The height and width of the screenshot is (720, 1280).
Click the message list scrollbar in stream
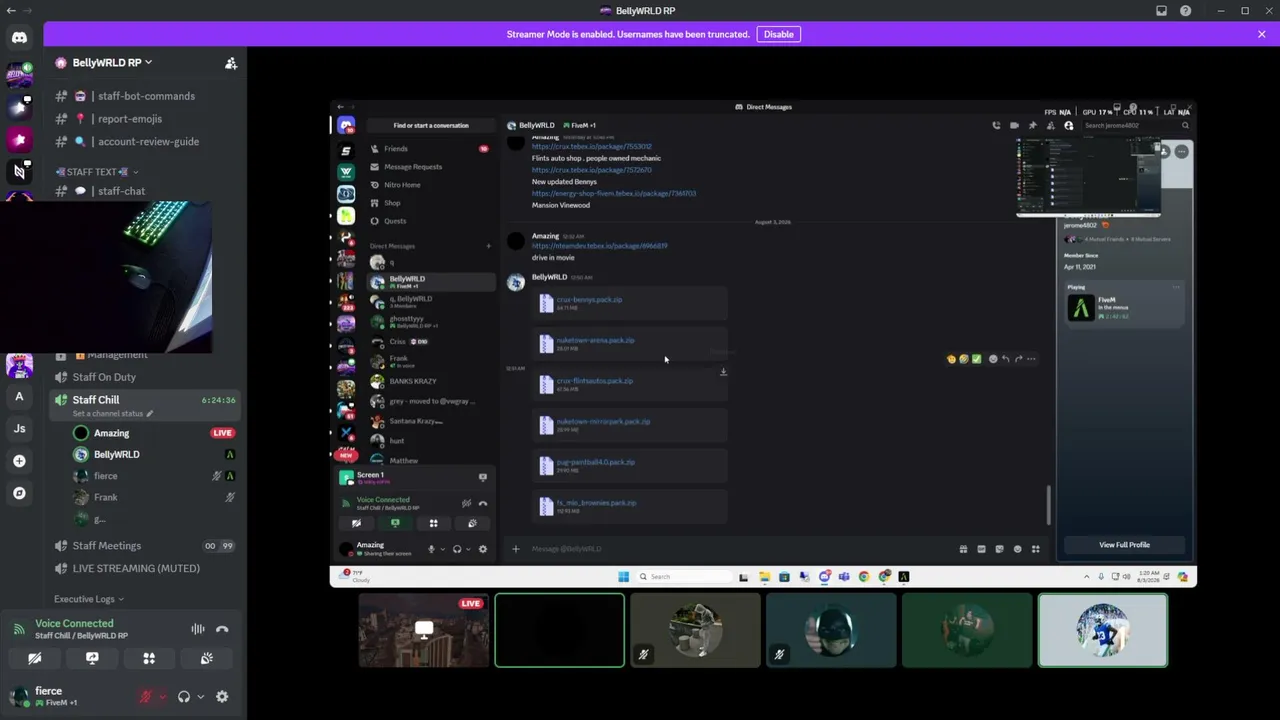click(1048, 505)
